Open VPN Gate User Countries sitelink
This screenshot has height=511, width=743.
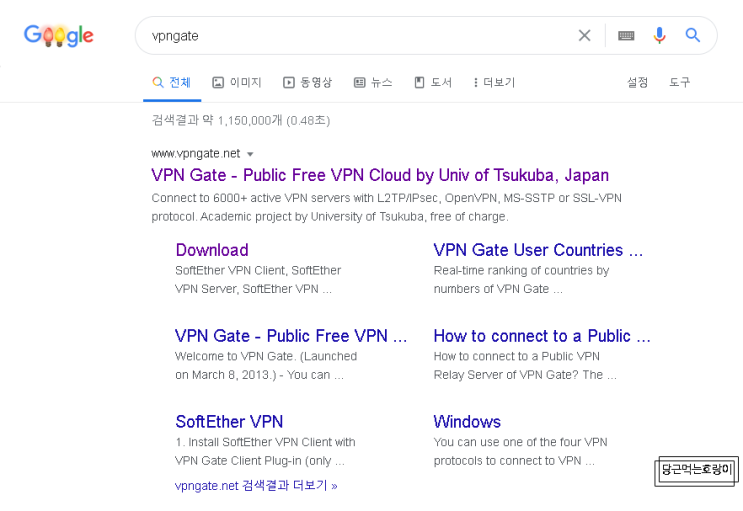538,250
